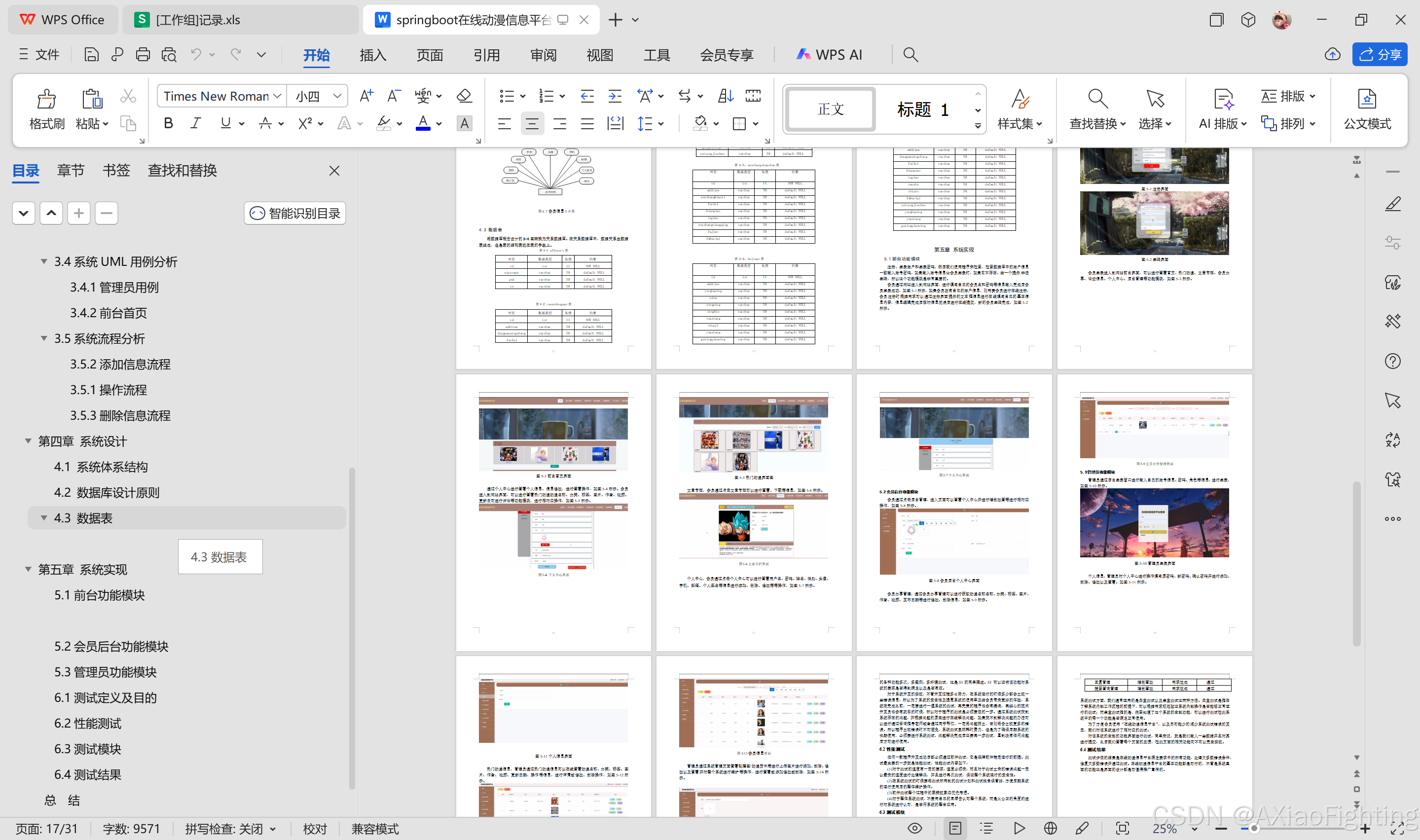Viewport: 1420px width, 840px height.
Task: Toggle bold formatting
Action: click(168, 123)
